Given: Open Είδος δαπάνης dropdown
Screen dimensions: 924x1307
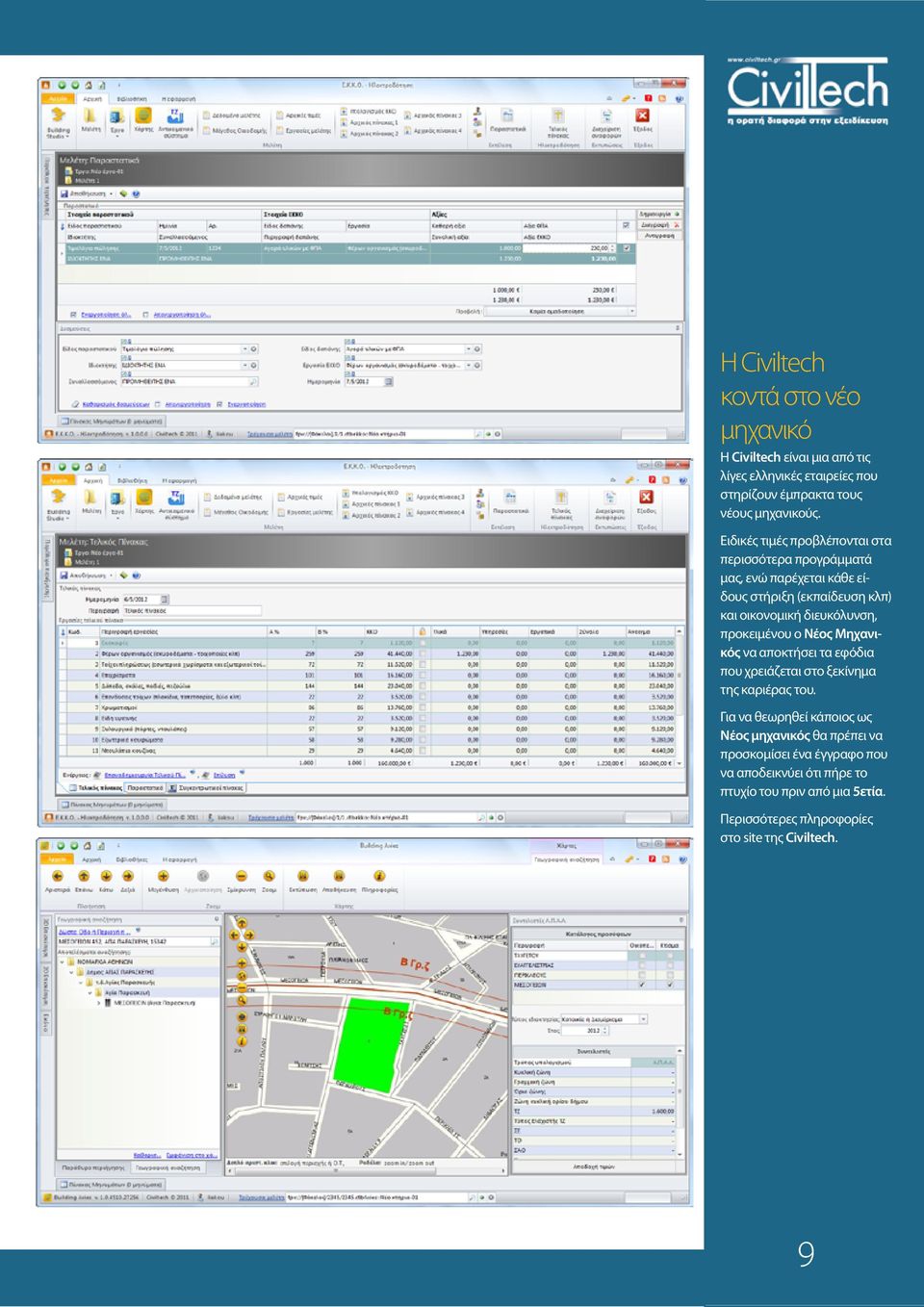Looking at the screenshot, I should 469,349.
